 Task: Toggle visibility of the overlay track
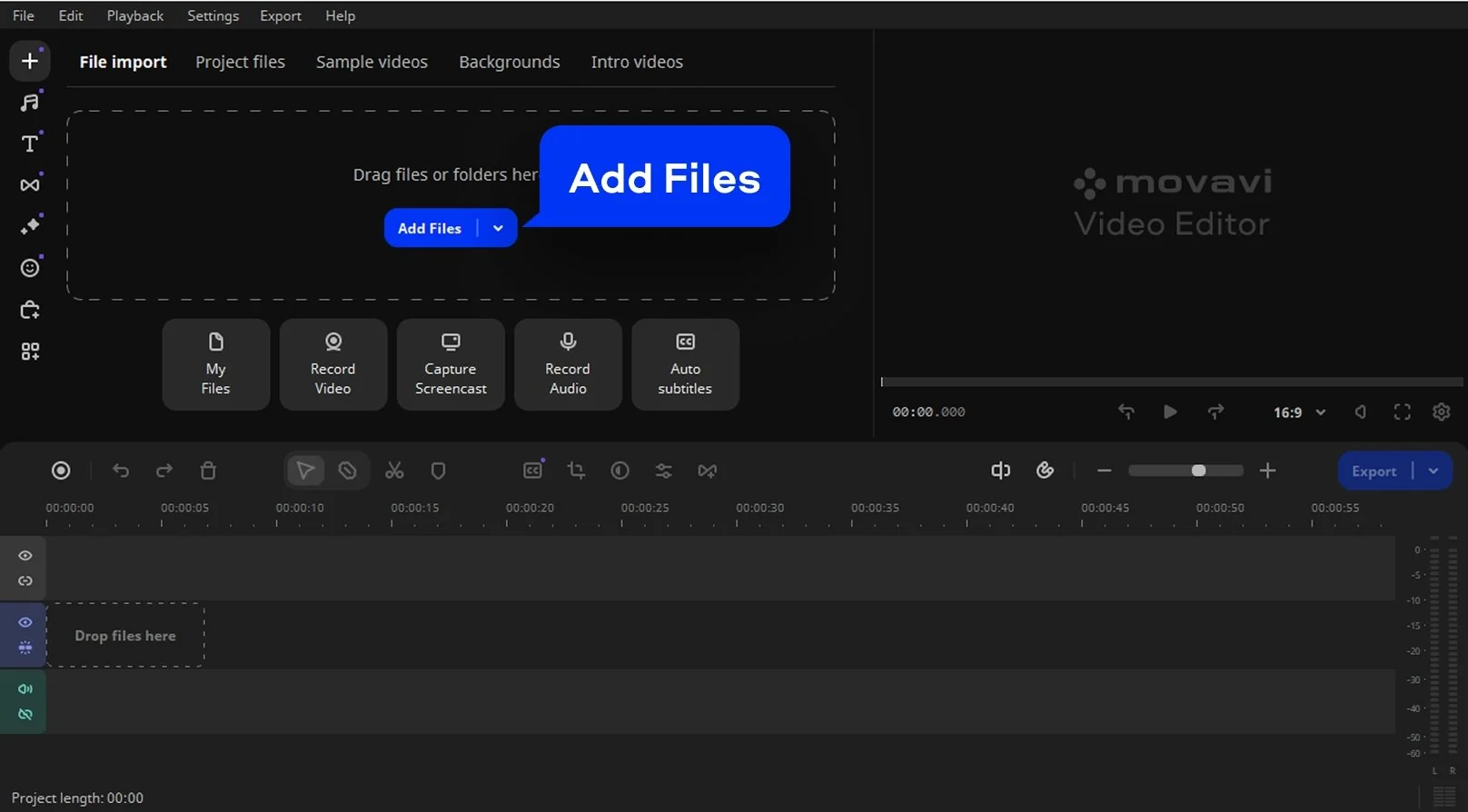point(25,555)
